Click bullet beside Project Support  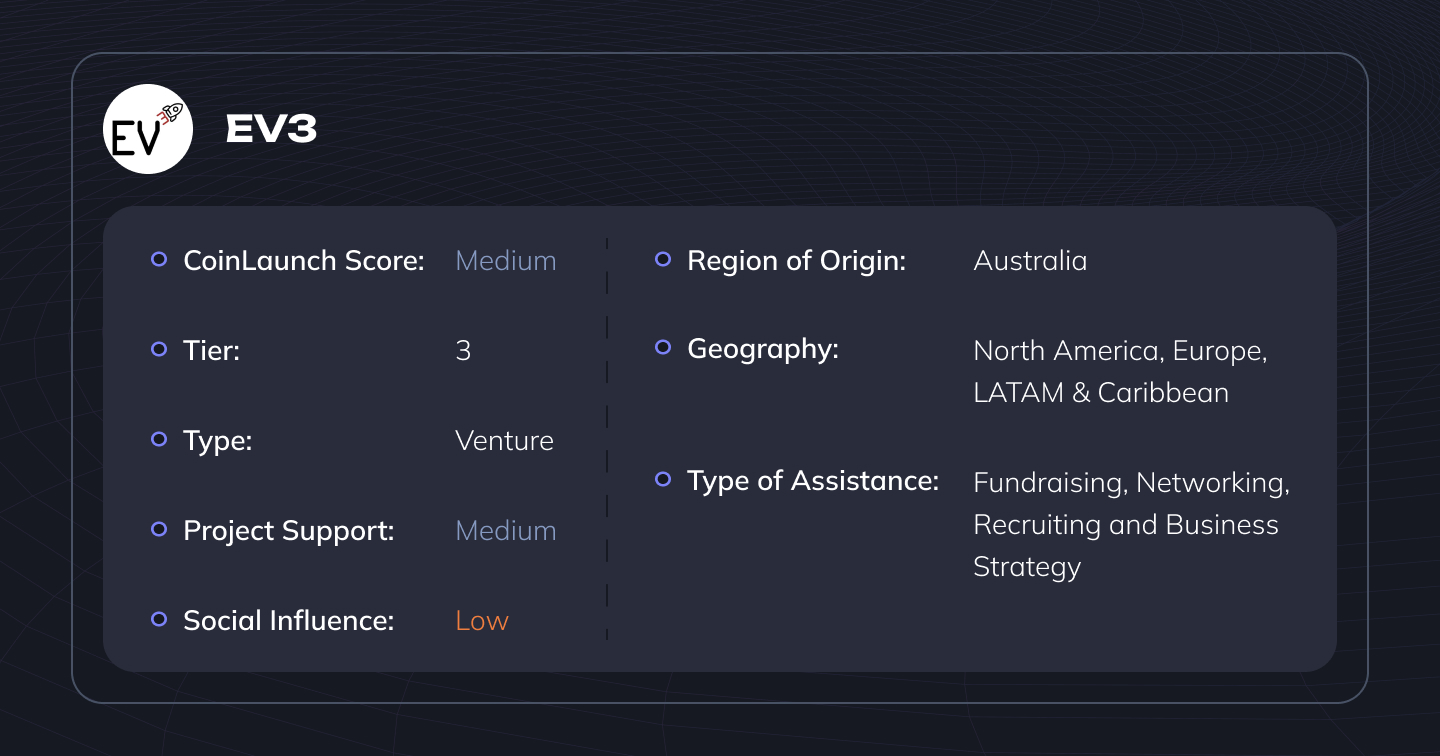click(158, 529)
